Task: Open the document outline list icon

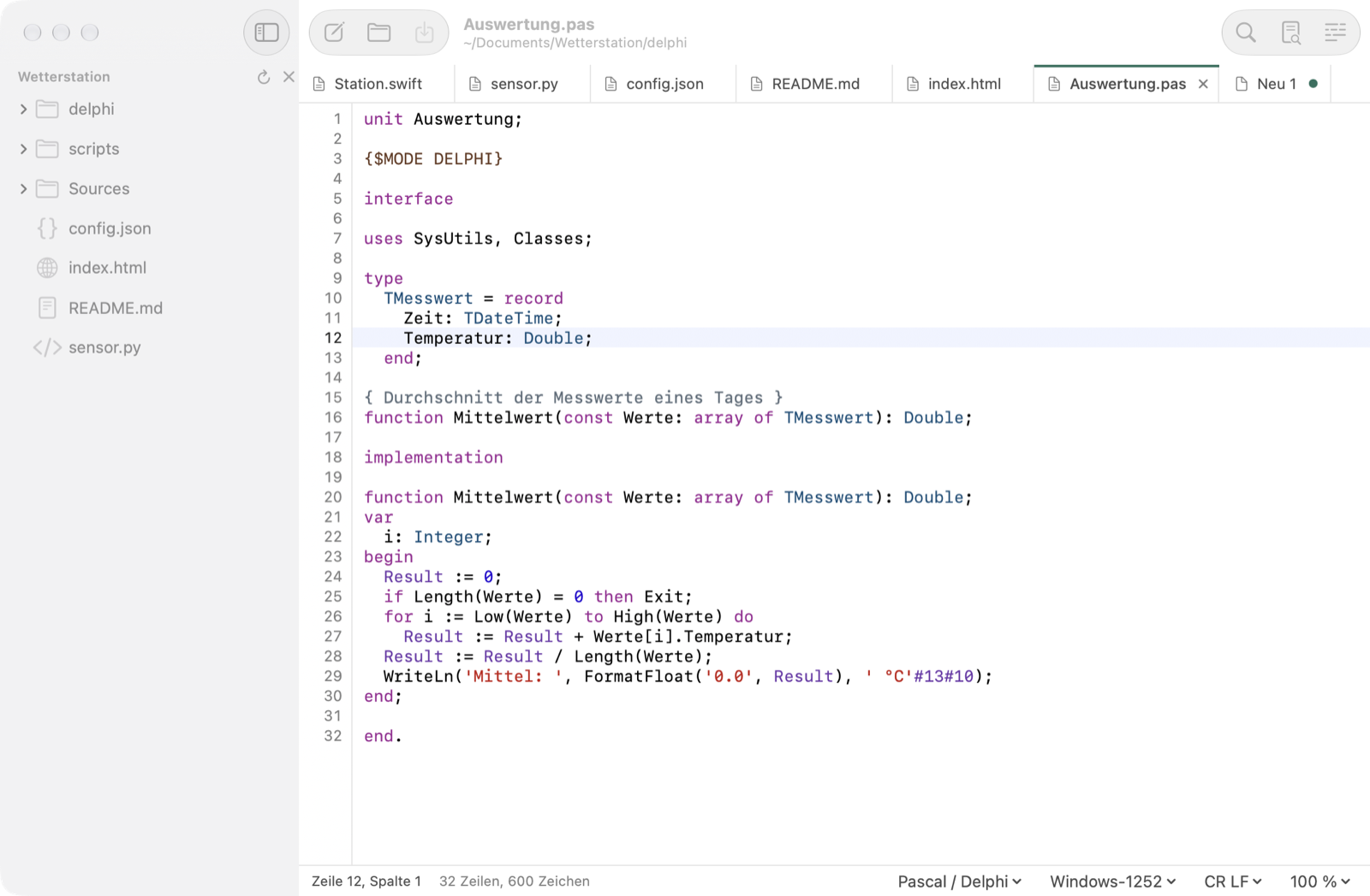Action: coord(1335,33)
